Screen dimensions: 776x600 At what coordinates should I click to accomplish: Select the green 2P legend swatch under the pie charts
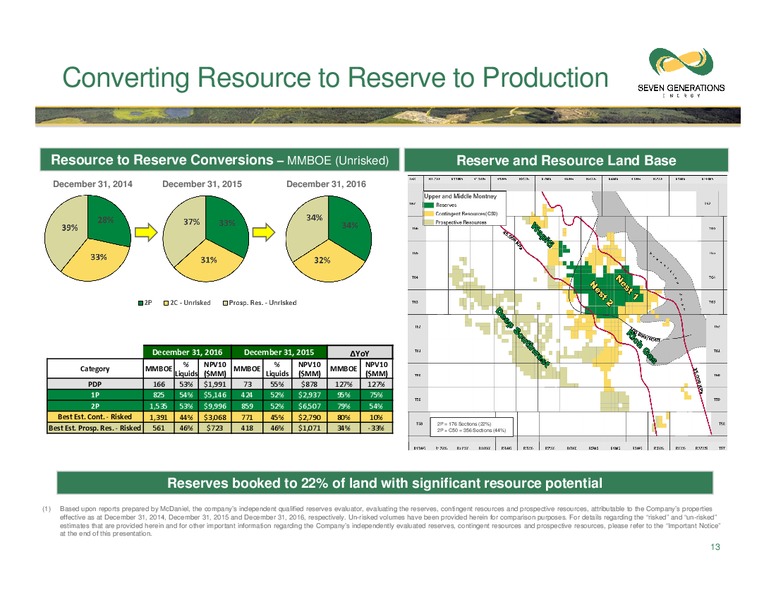point(140,302)
